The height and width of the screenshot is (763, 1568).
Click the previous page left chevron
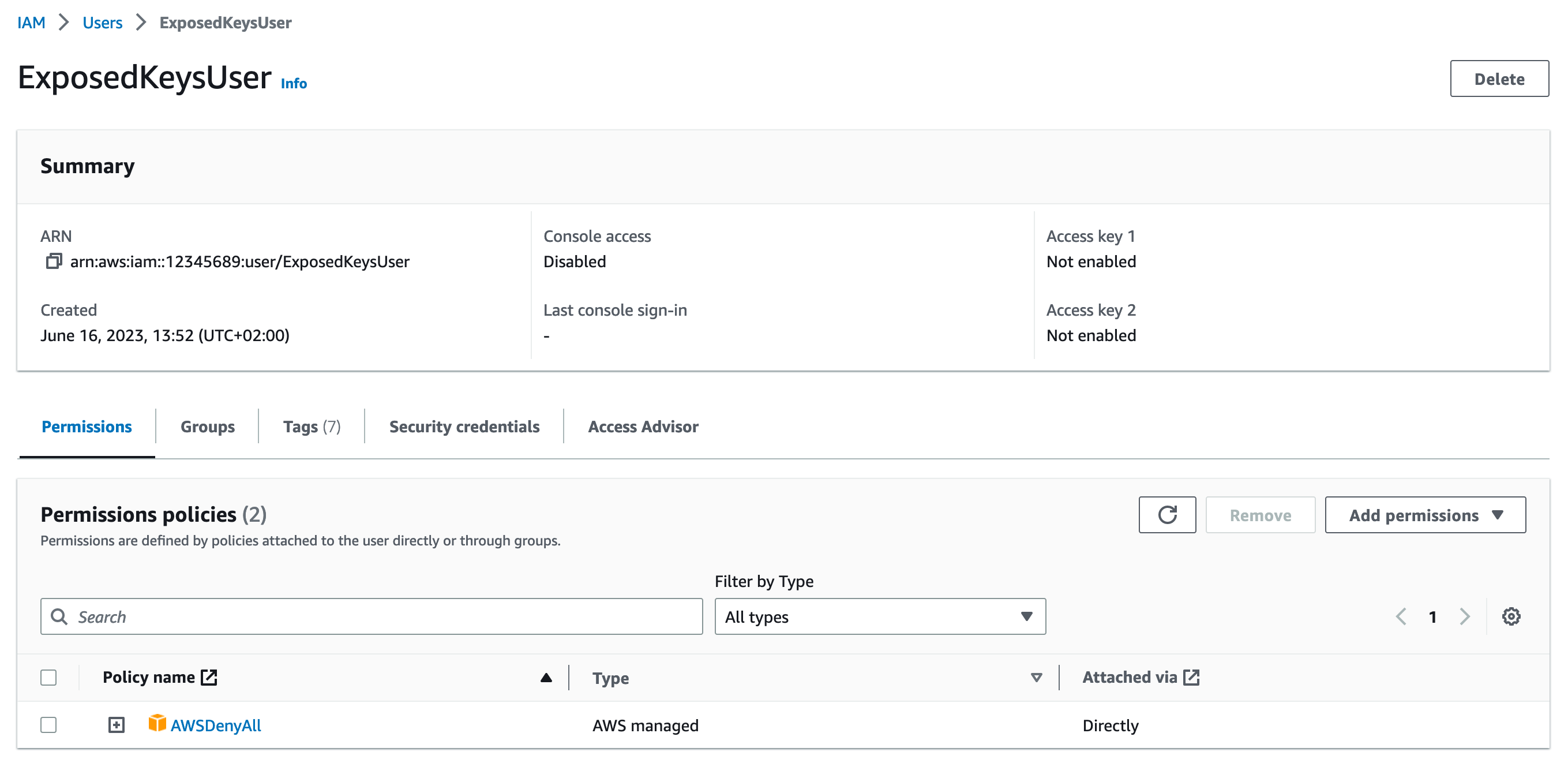click(x=1402, y=616)
